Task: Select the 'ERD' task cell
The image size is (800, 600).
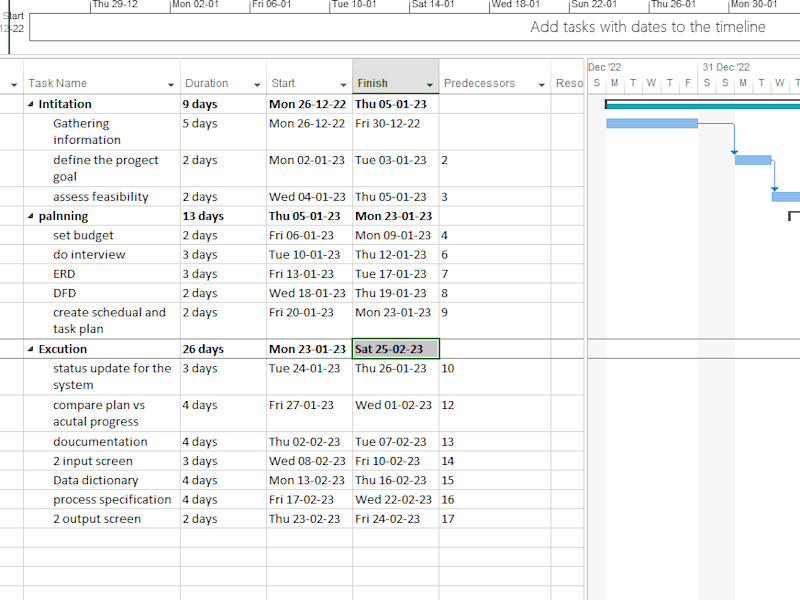Action: [102, 274]
